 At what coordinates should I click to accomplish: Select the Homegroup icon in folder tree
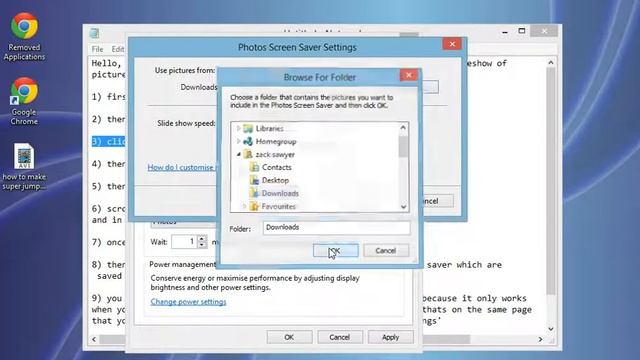[248, 142]
